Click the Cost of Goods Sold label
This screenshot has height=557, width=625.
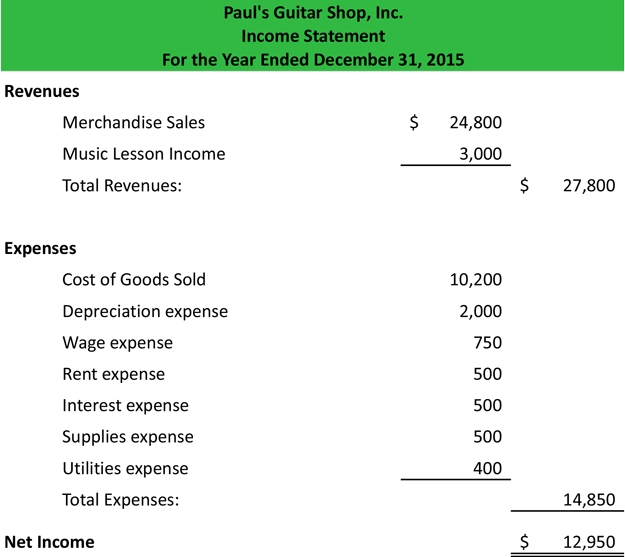click(133, 280)
